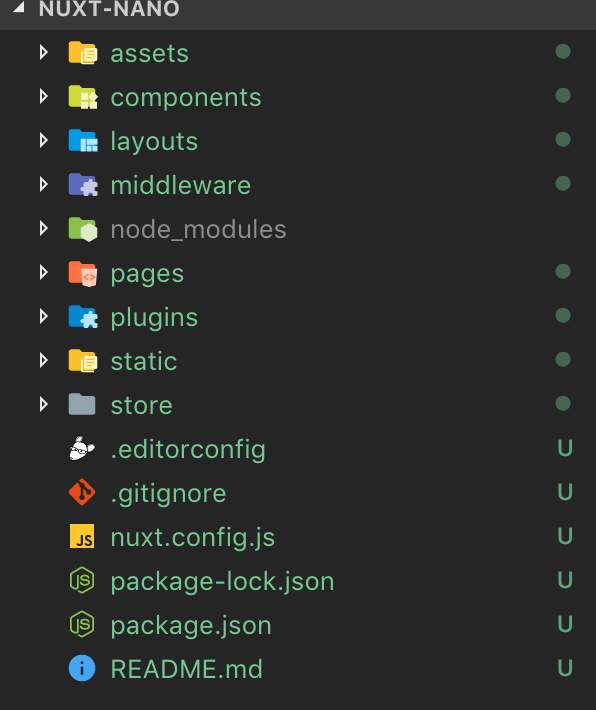
Task: Select the layouts folder
Action: point(298,141)
